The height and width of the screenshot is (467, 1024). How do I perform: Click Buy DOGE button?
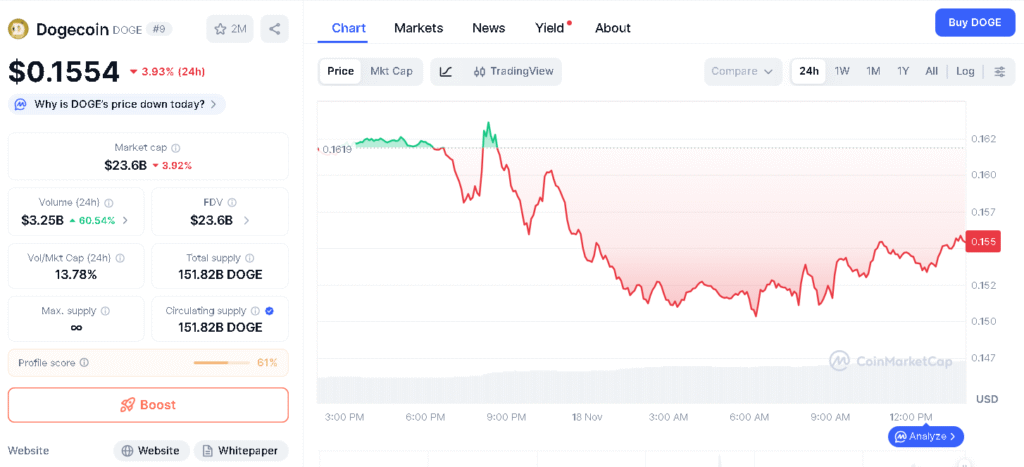pyautogui.click(x=975, y=22)
